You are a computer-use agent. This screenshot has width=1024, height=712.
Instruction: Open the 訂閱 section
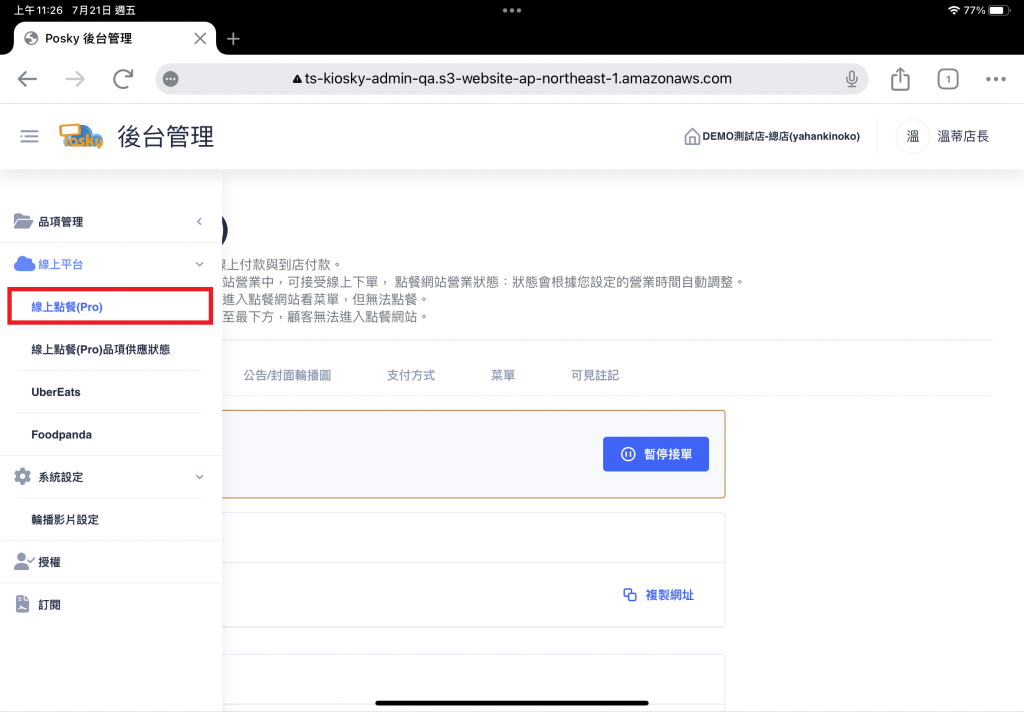[49, 604]
